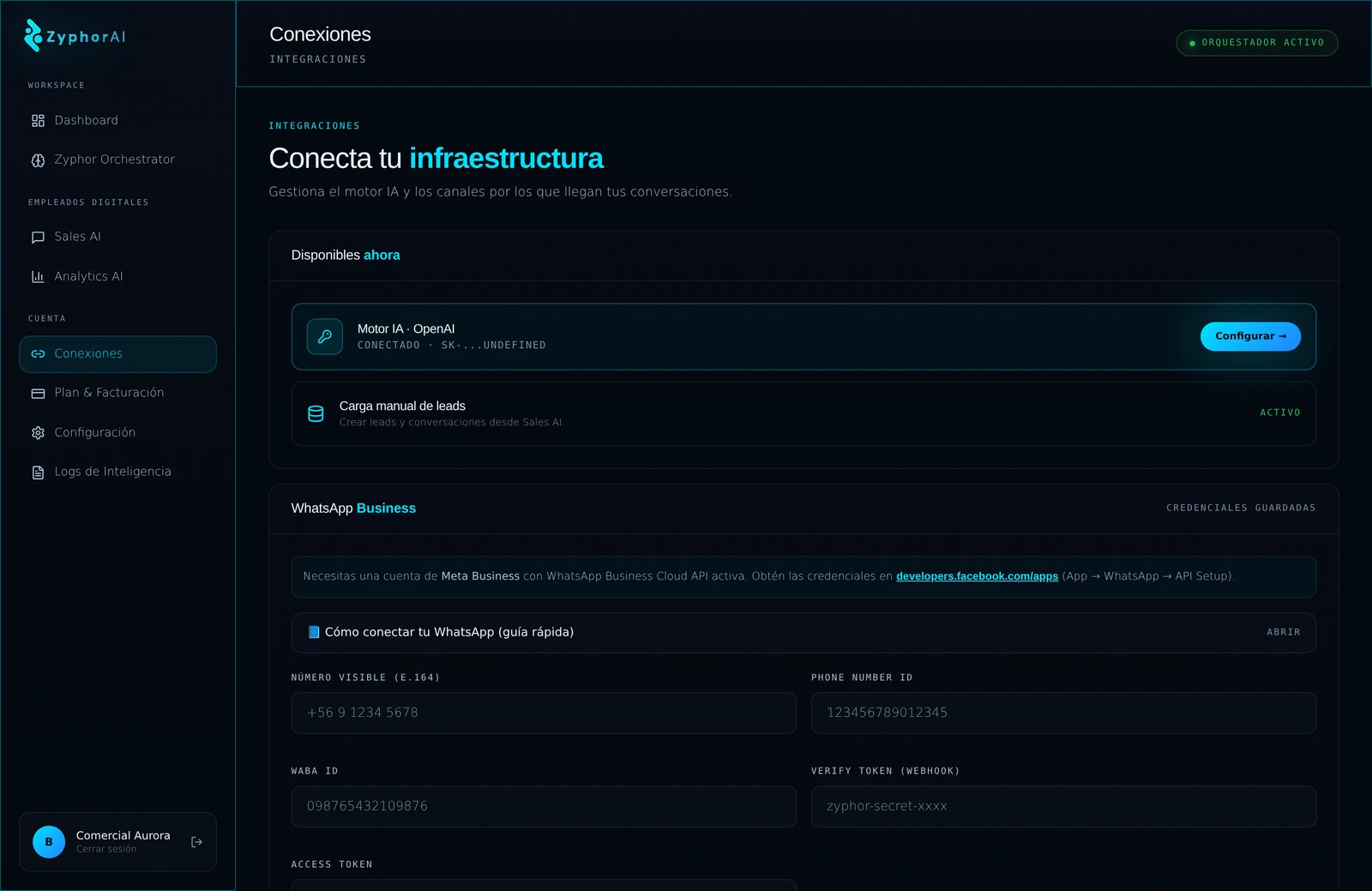This screenshot has width=1372, height=891.
Task: Click the Orquestador Activo status badge
Action: click(x=1257, y=43)
